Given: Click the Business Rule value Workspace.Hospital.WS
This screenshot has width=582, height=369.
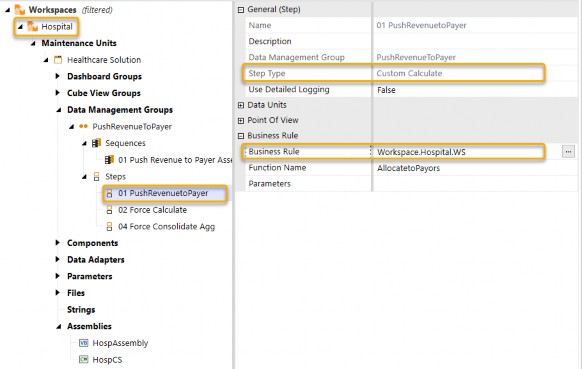Looking at the screenshot, I should point(421,152).
